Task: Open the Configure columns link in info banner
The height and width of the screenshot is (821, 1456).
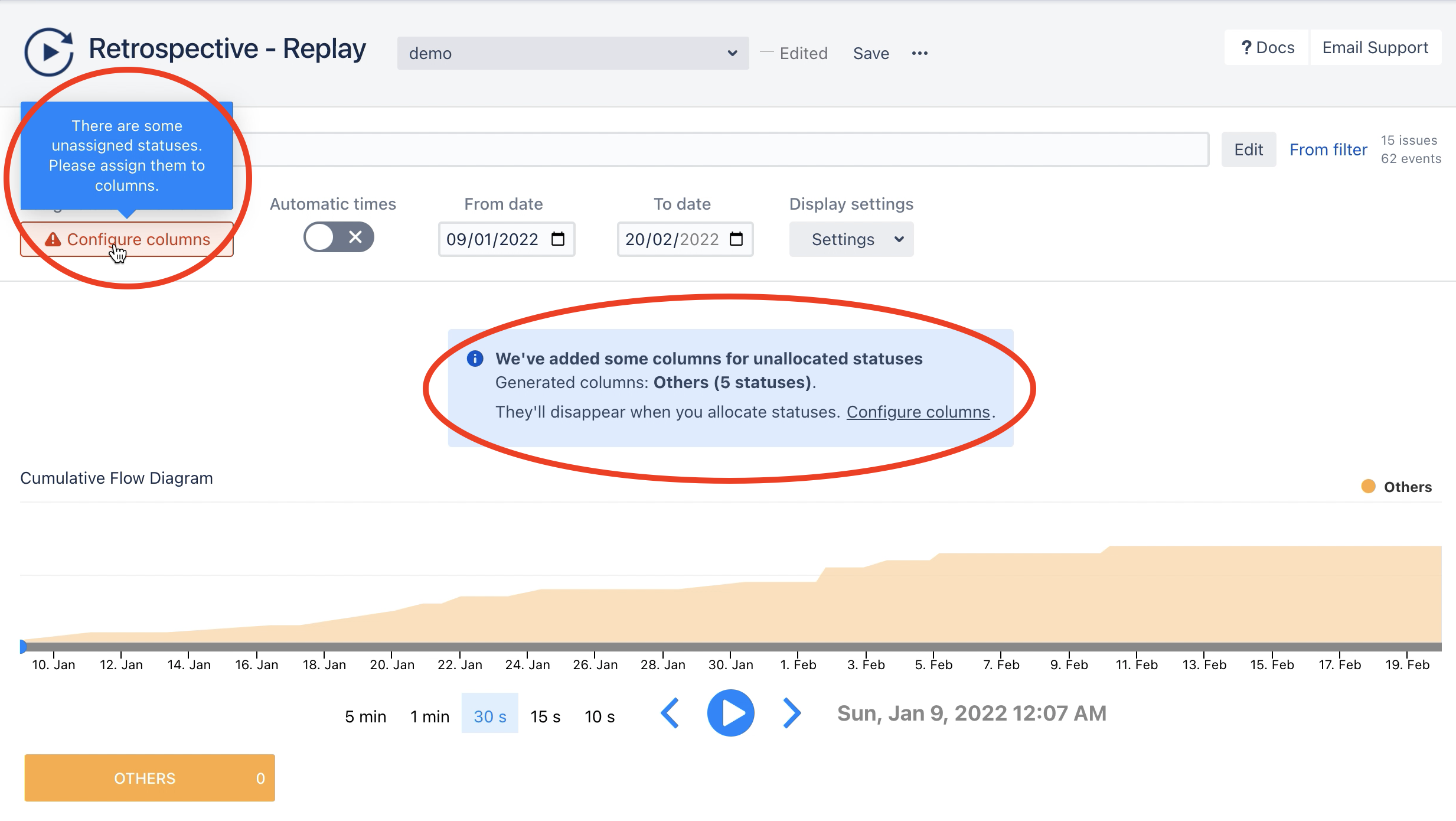Action: pos(918,412)
